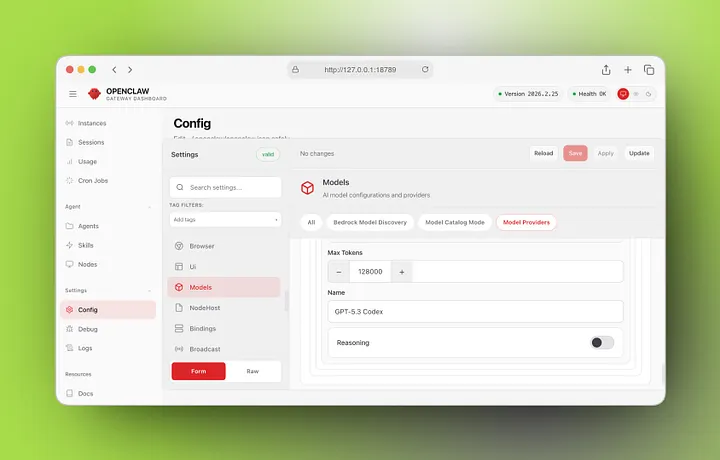This screenshot has height=460, width=720.
Task: Expand the Add tags dropdown
Action: [x=225, y=219]
